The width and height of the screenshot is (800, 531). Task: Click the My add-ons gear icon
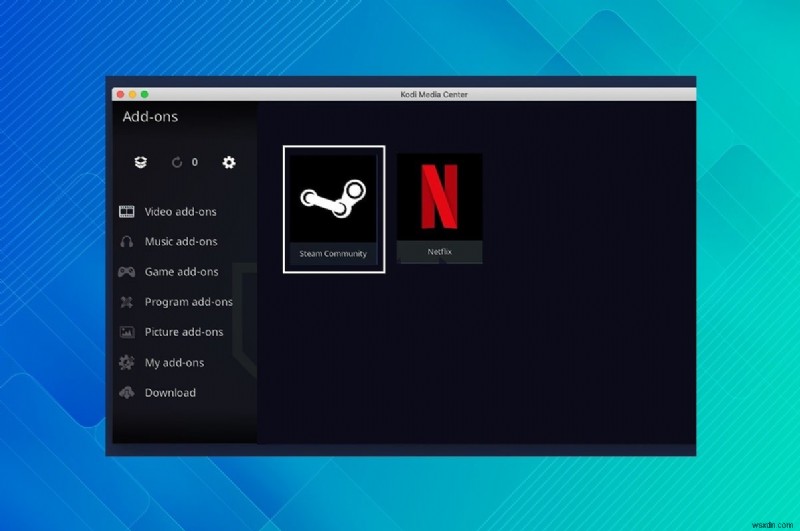[127, 362]
